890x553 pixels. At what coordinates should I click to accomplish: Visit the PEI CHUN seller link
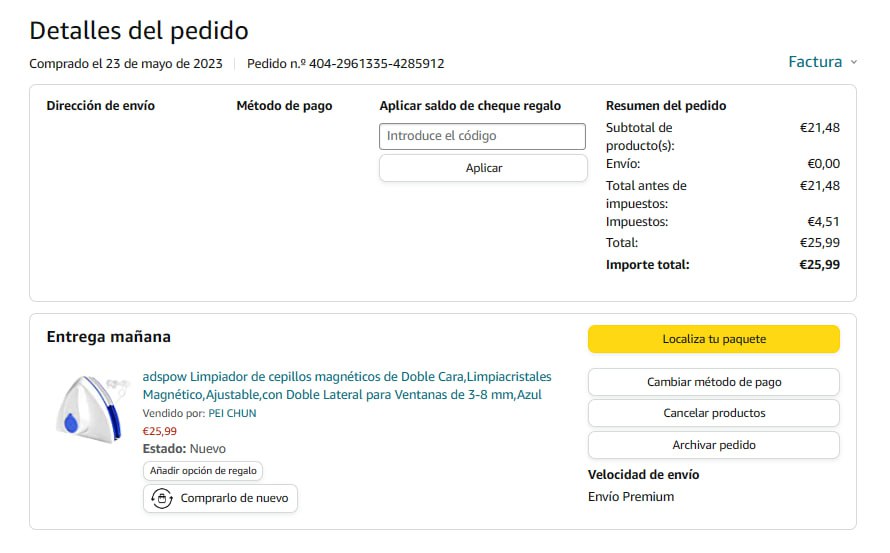click(x=232, y=413)
